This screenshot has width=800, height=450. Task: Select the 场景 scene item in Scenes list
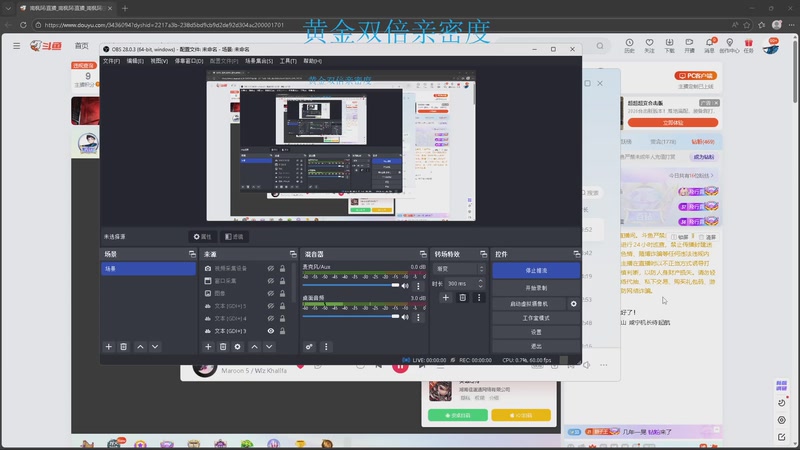148,268
